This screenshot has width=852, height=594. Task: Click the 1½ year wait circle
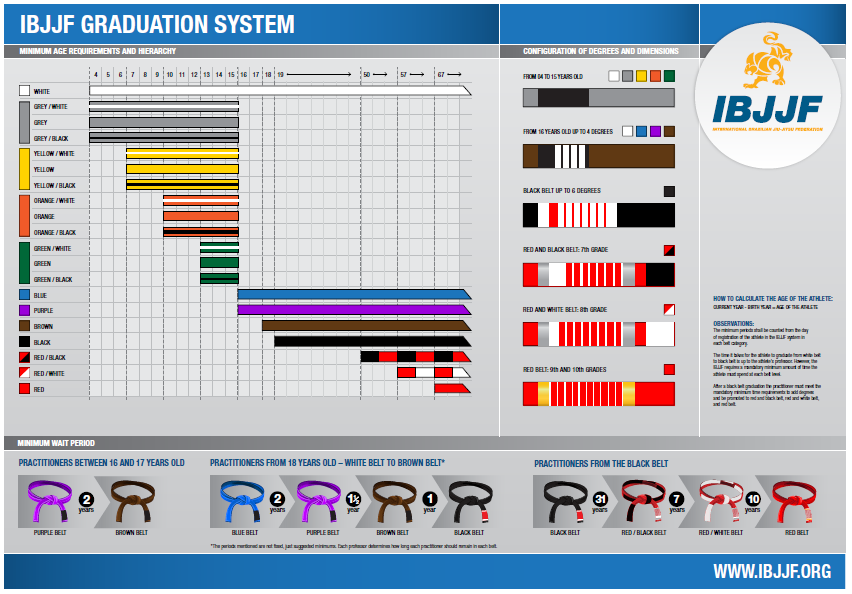tap(353, 499)
